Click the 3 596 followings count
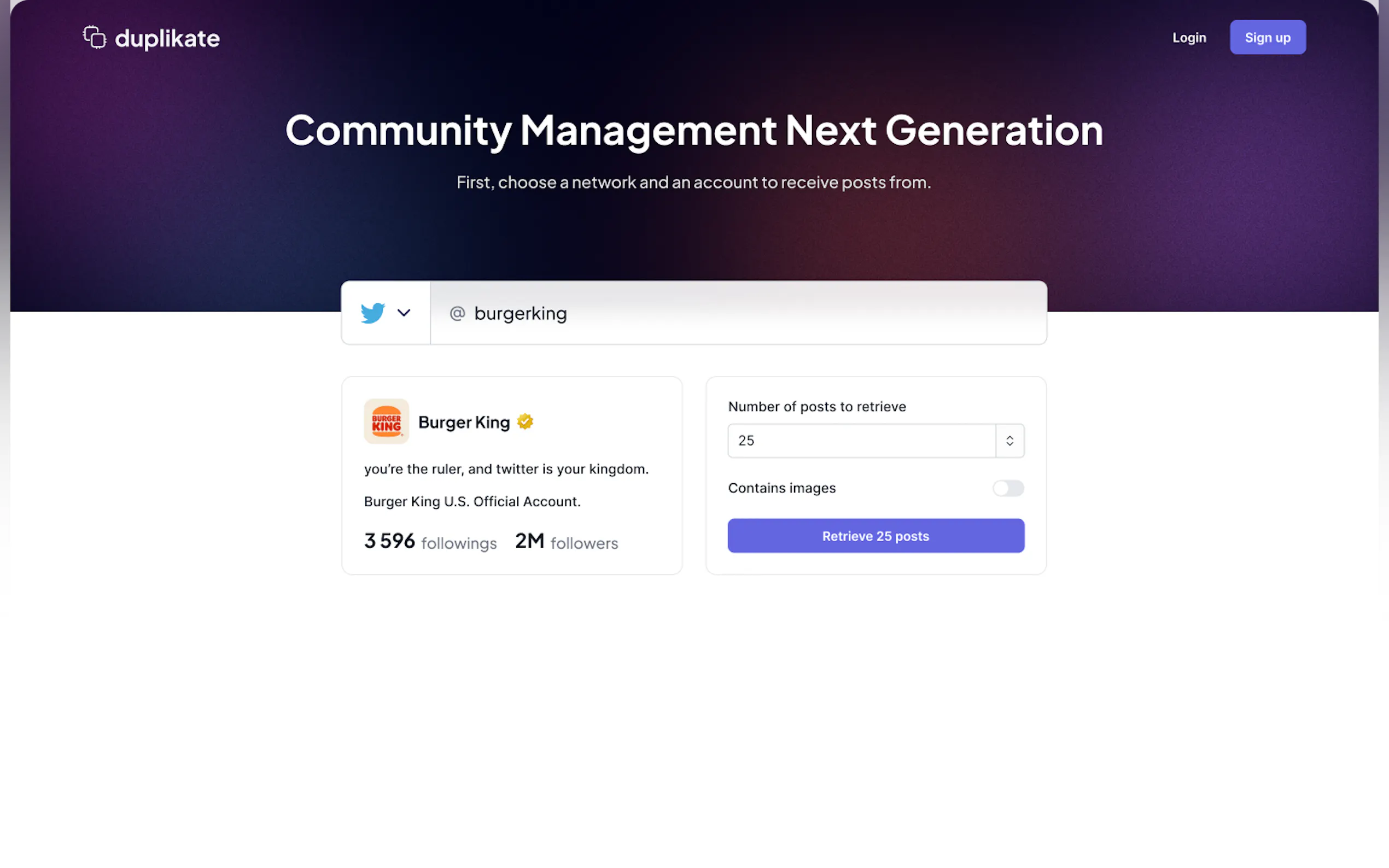 [430, 541]
